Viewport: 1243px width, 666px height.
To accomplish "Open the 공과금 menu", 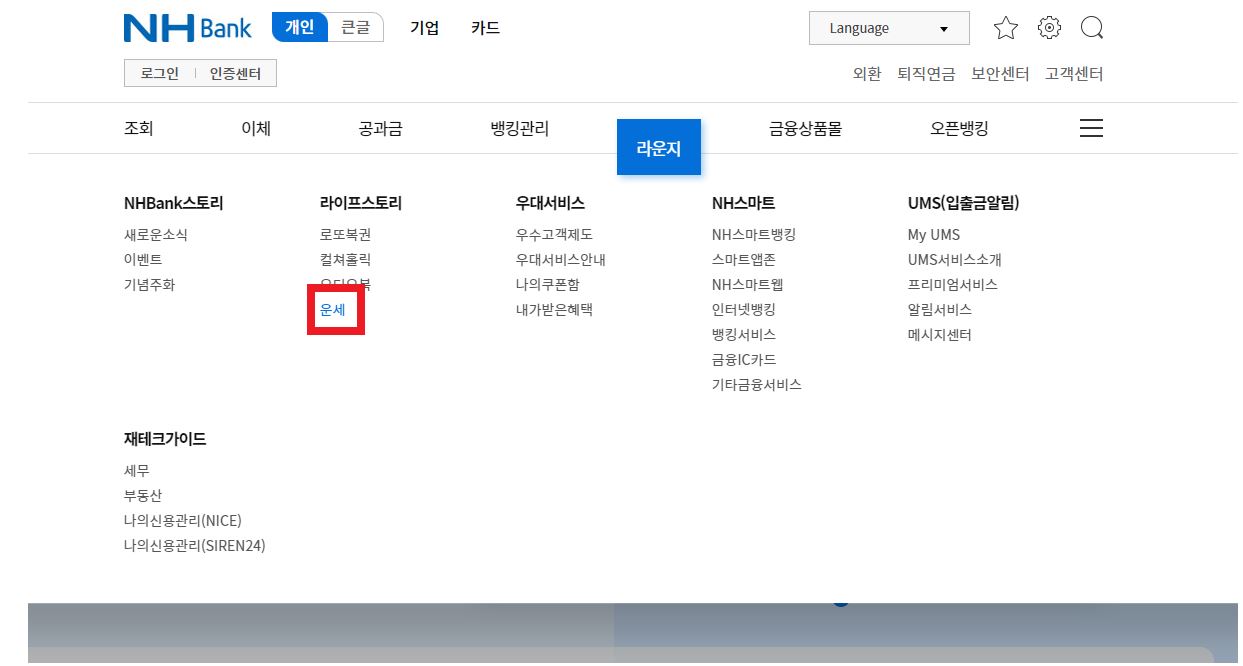I will click(x=381, y=128).
